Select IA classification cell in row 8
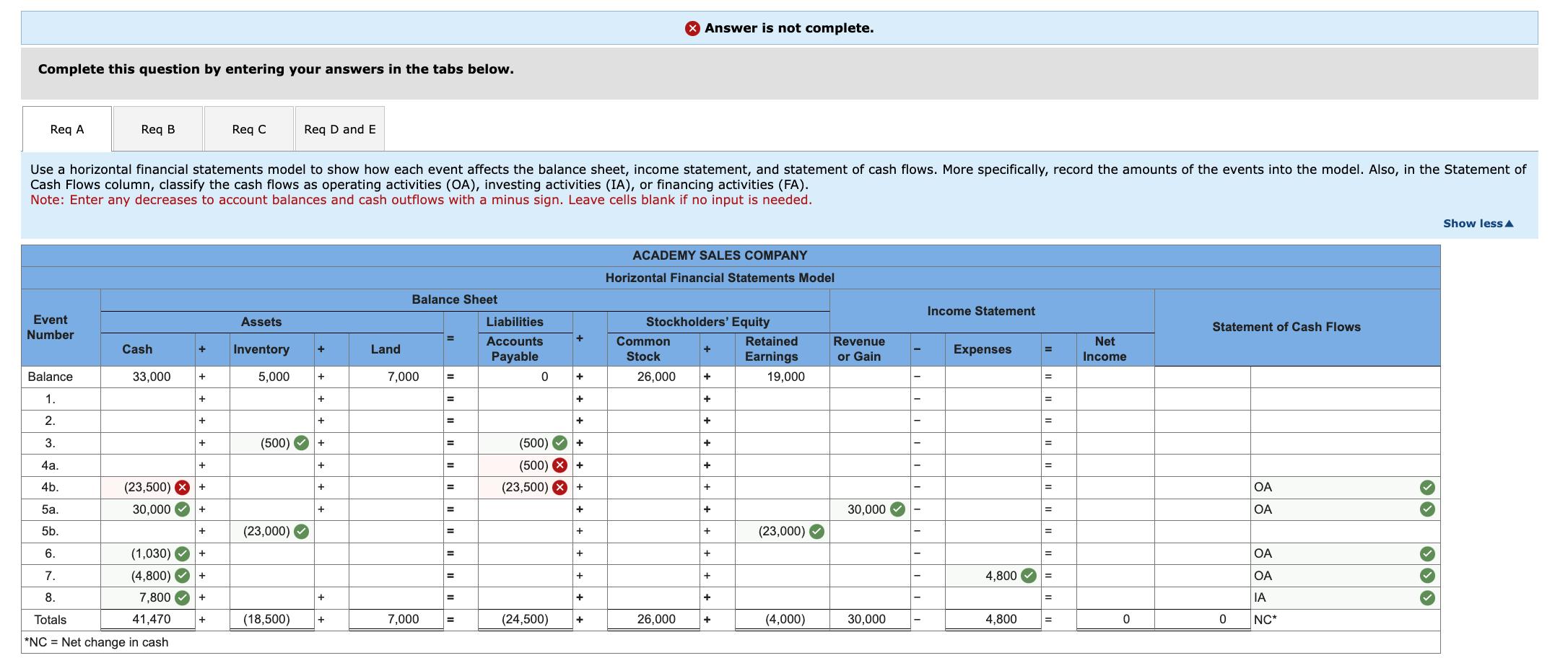This screenshot has width=1568, height=658. point(1345,598)
